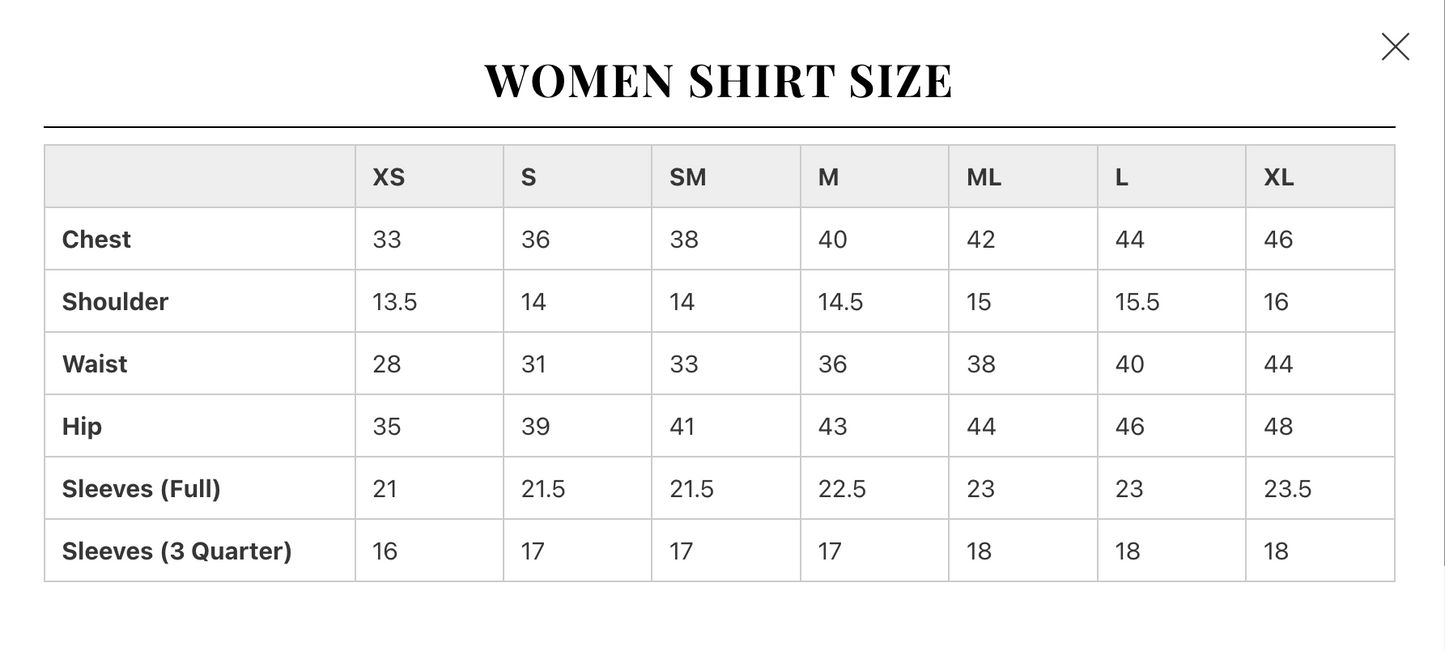Viewport: 1445px width, 651px height.
Task: Click chest value 42 under ML
Action: (981, 239)
